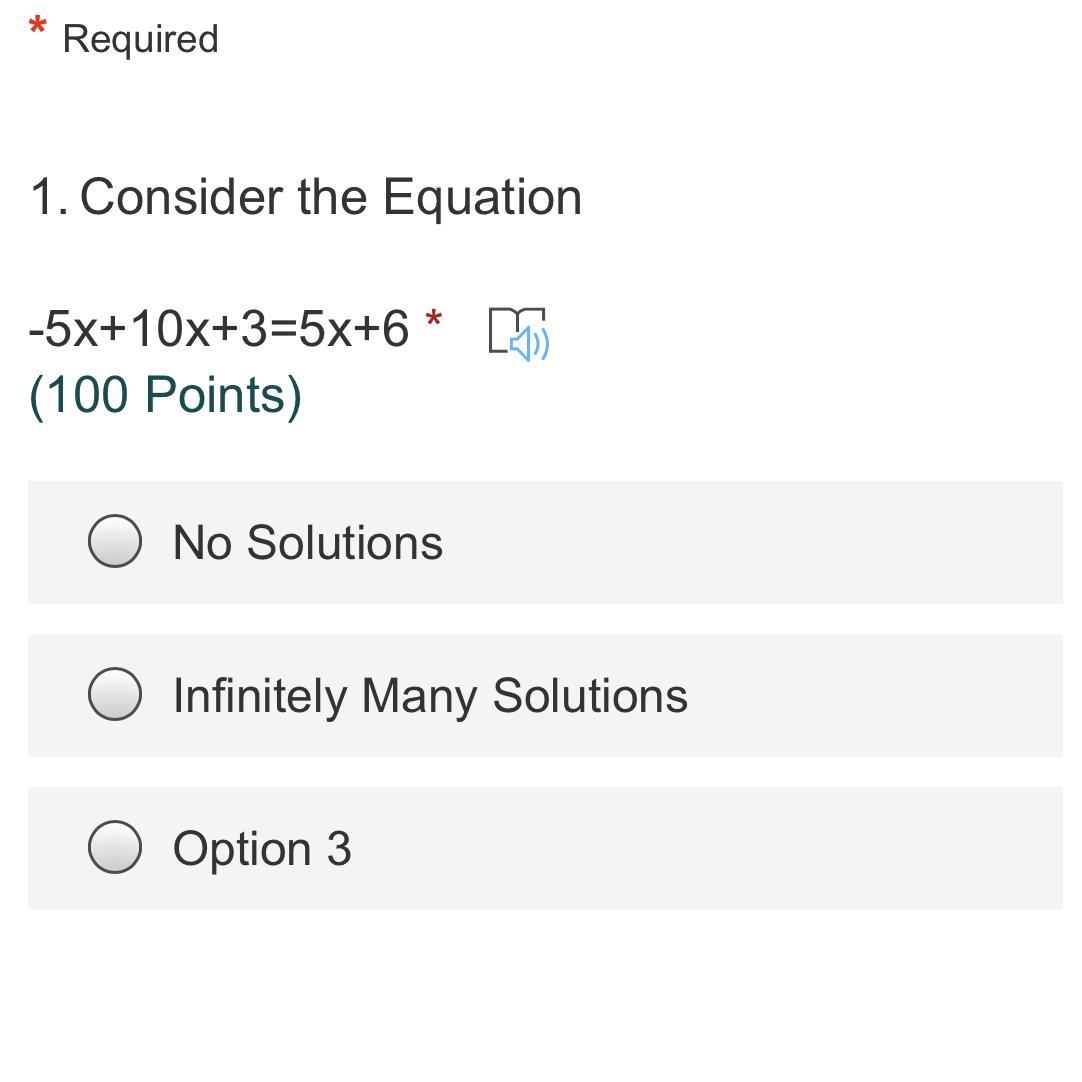Click the 'Infinitely Many Solutions' label text
Viewport: 1082px width, 1082px height.
pos(430,695)
